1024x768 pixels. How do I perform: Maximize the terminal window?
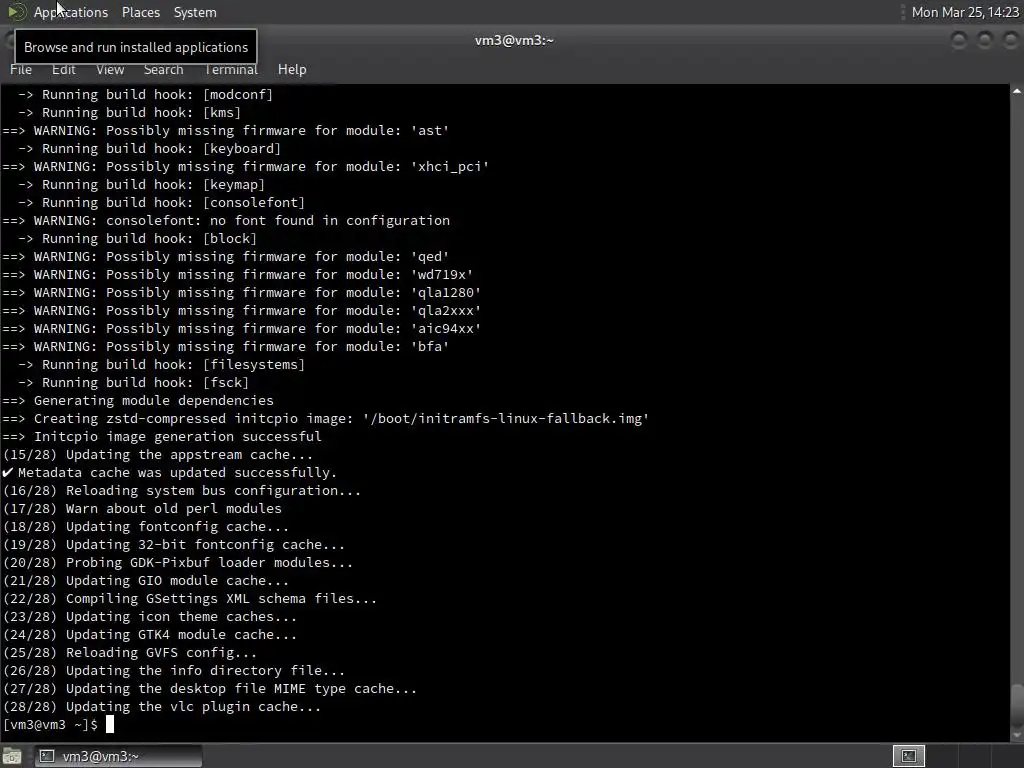[x=984, y=40]
